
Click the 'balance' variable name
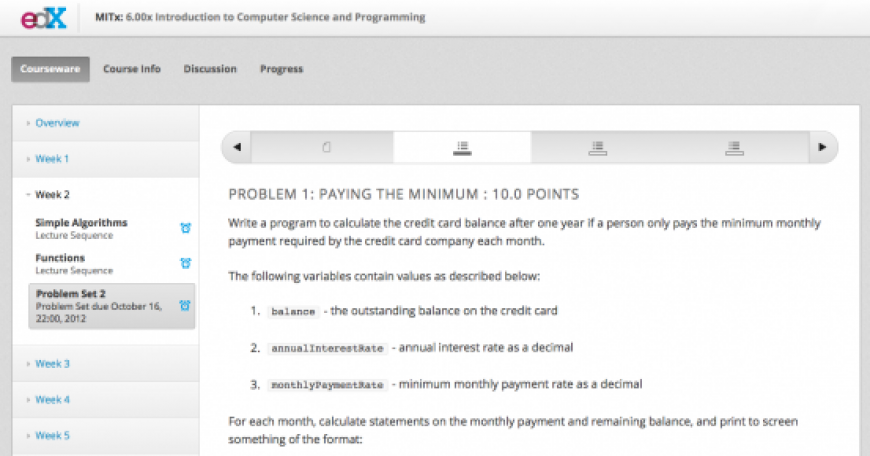coord(293,312)
